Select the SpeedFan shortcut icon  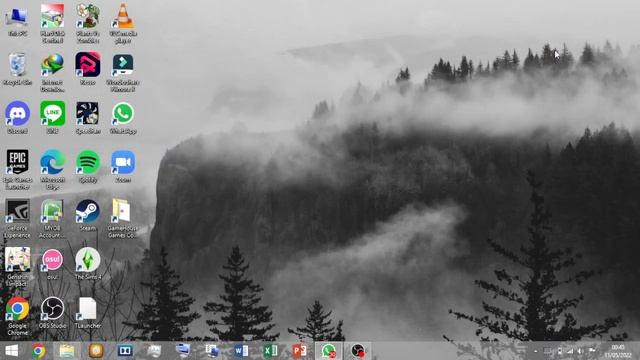click(x=88, y=118)
